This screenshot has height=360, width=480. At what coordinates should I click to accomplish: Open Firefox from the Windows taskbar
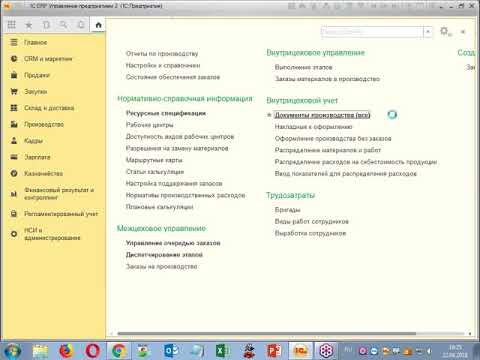pos(66,351)
